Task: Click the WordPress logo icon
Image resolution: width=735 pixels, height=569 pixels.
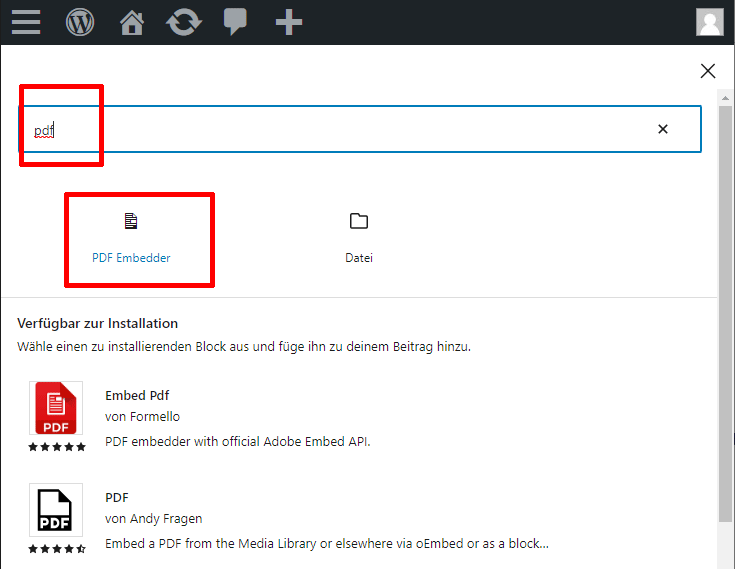Action: (80, 22)
